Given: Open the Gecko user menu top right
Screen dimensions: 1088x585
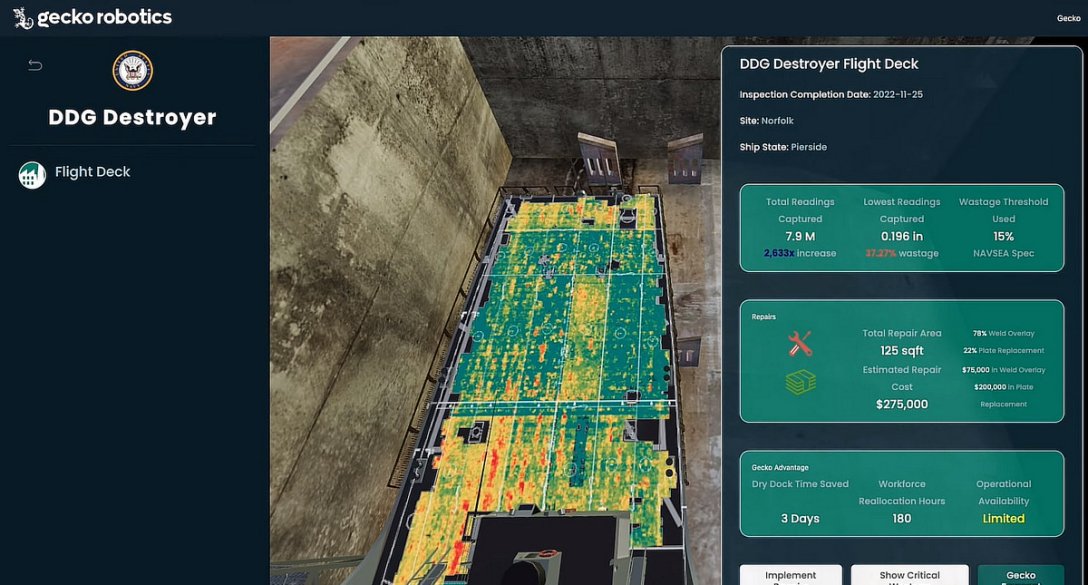Looking at the screenshot, I should point(1068,18).
